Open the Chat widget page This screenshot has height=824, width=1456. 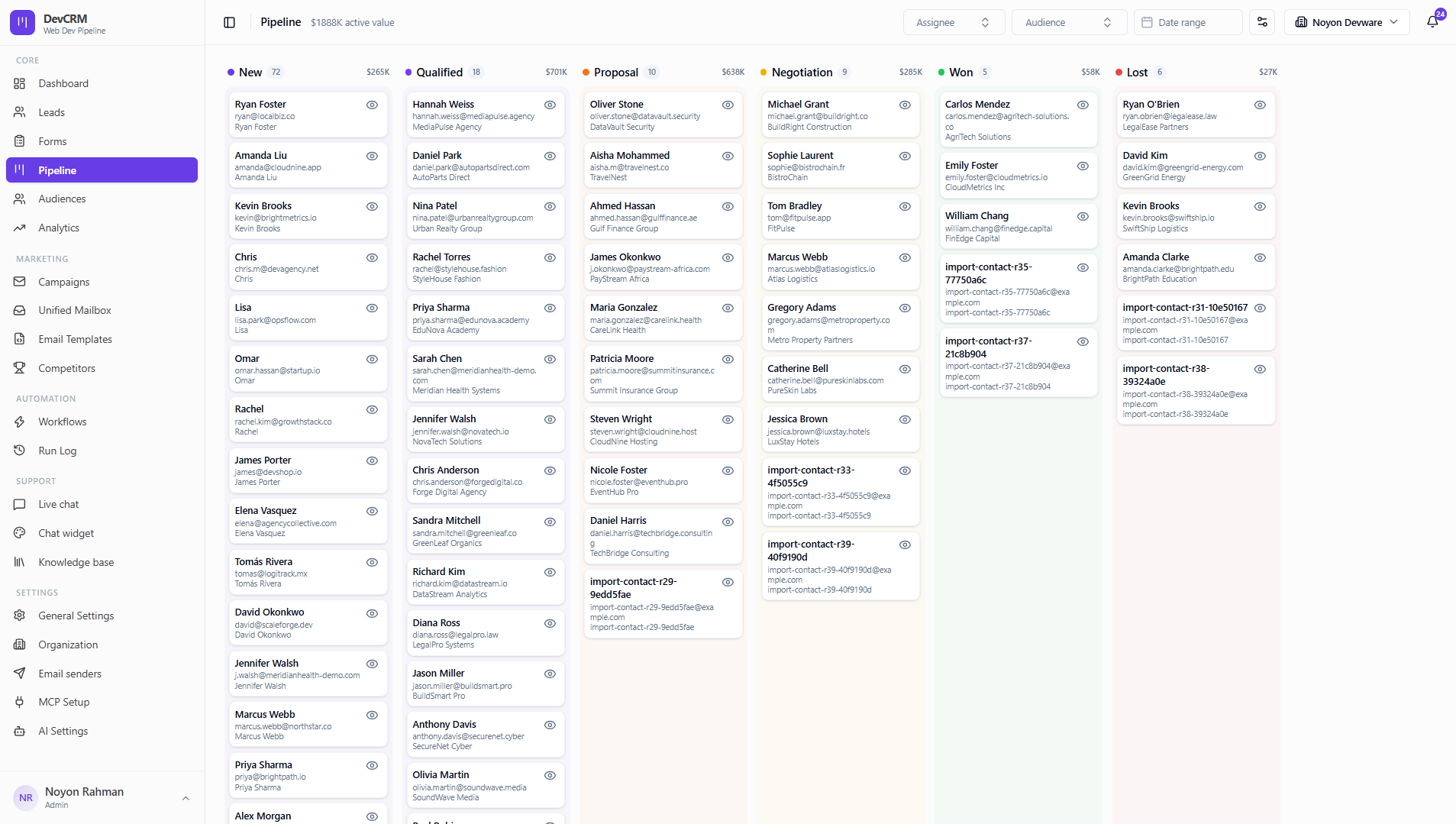tap(102, 533)
